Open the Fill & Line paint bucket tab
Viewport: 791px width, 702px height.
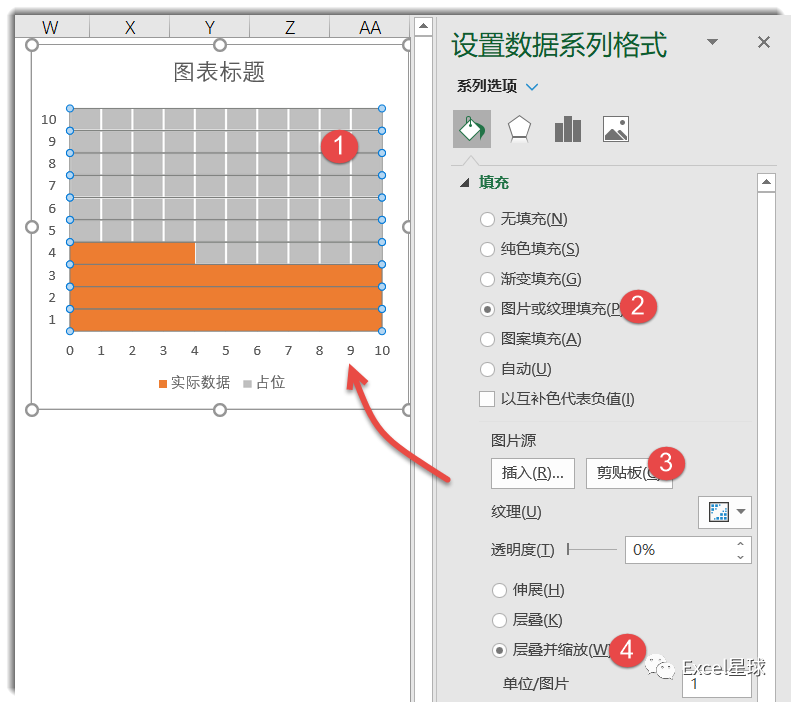coord(472,129)
